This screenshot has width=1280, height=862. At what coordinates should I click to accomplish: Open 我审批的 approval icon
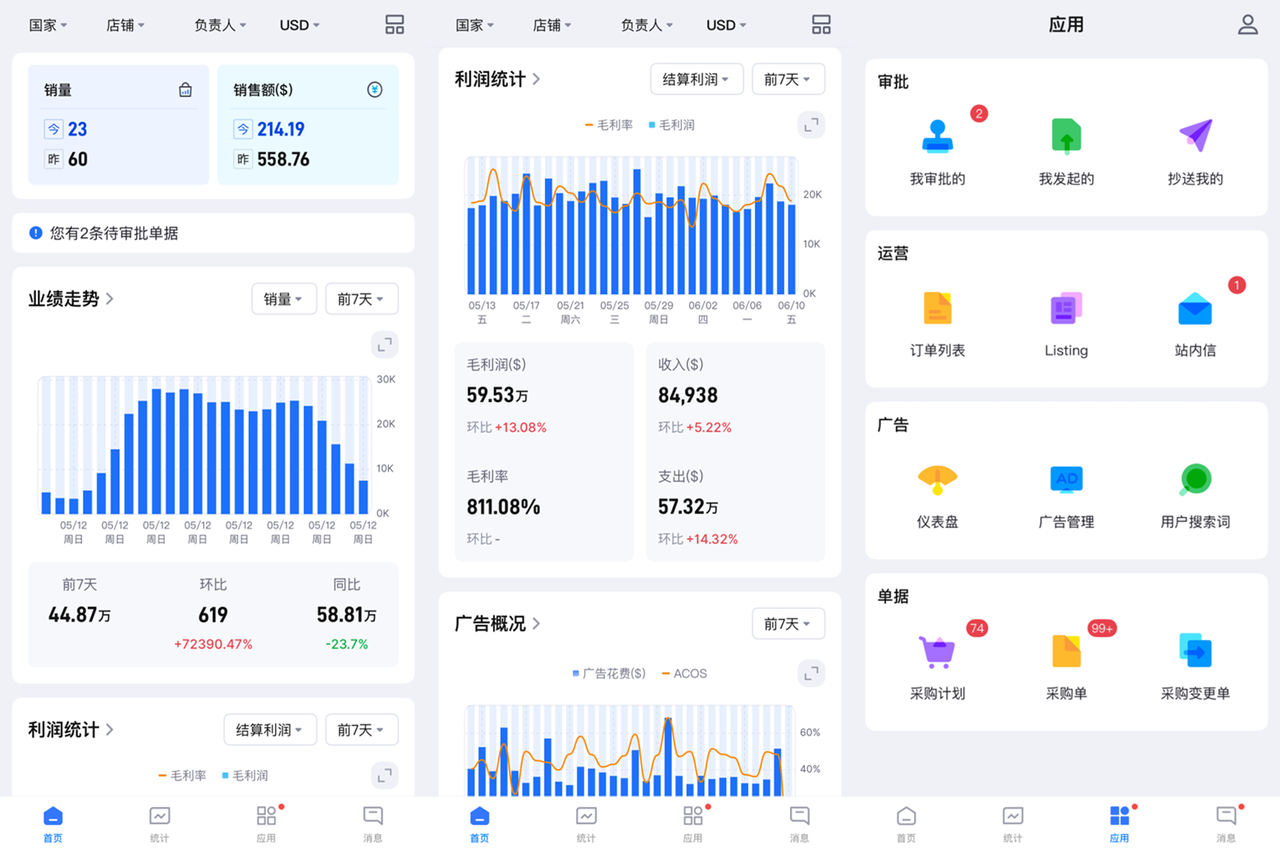click(x=937, y=136)
